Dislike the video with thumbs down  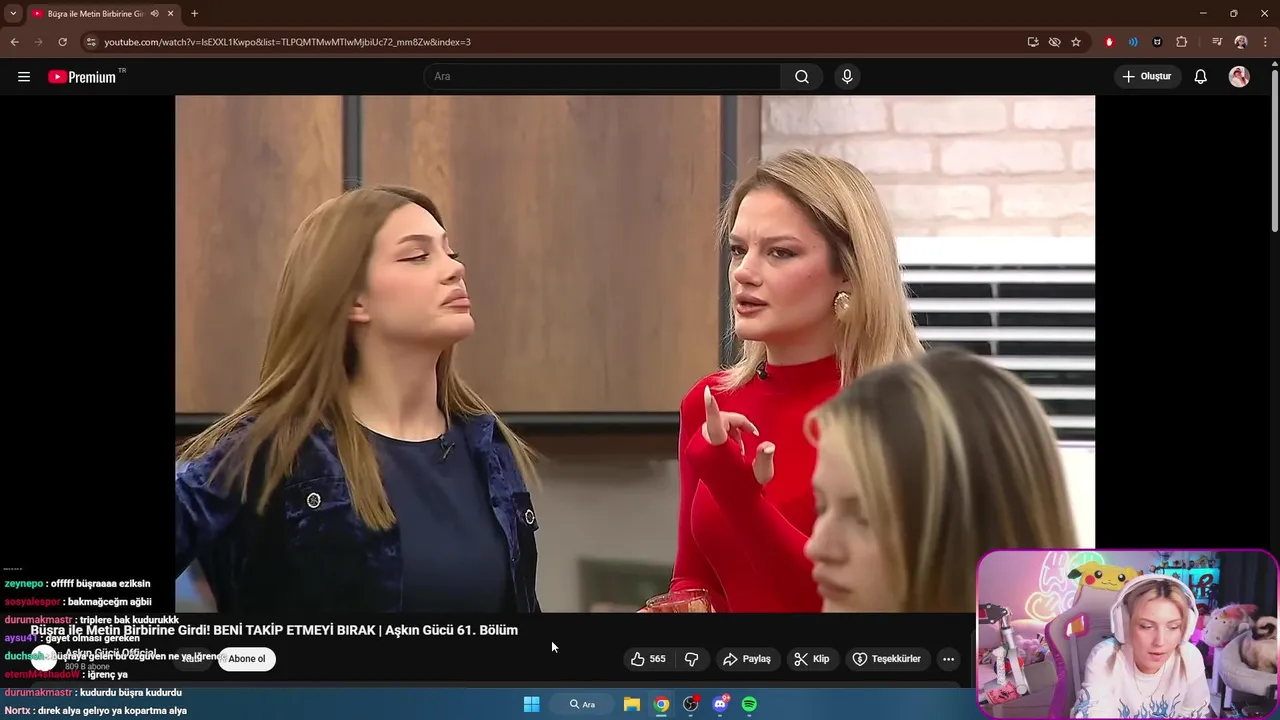pyautogui.click(x=691, y=659)
